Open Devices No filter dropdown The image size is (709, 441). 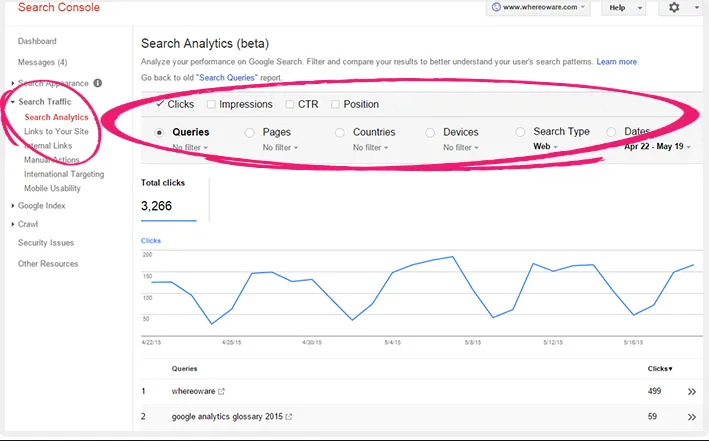460,147
